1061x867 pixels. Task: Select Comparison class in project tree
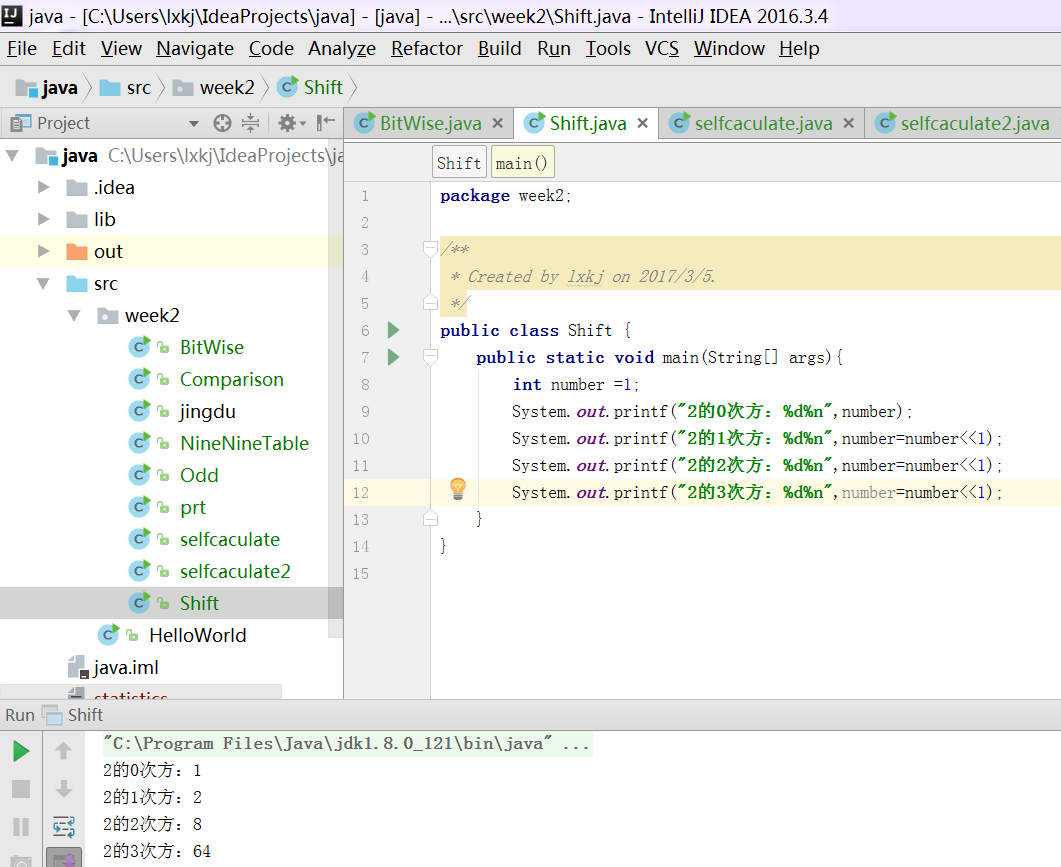[231, 379]
